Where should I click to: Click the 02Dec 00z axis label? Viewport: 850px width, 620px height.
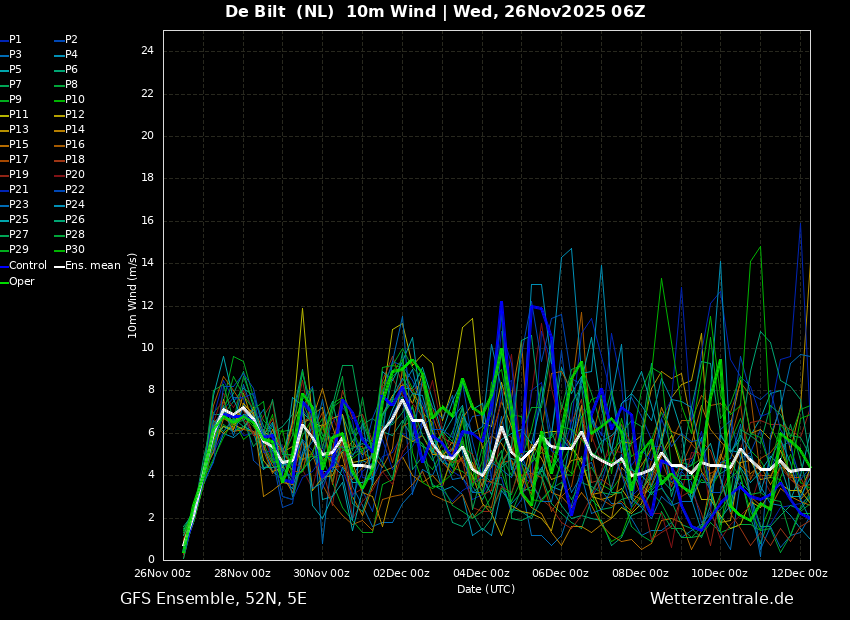point(402,573)
